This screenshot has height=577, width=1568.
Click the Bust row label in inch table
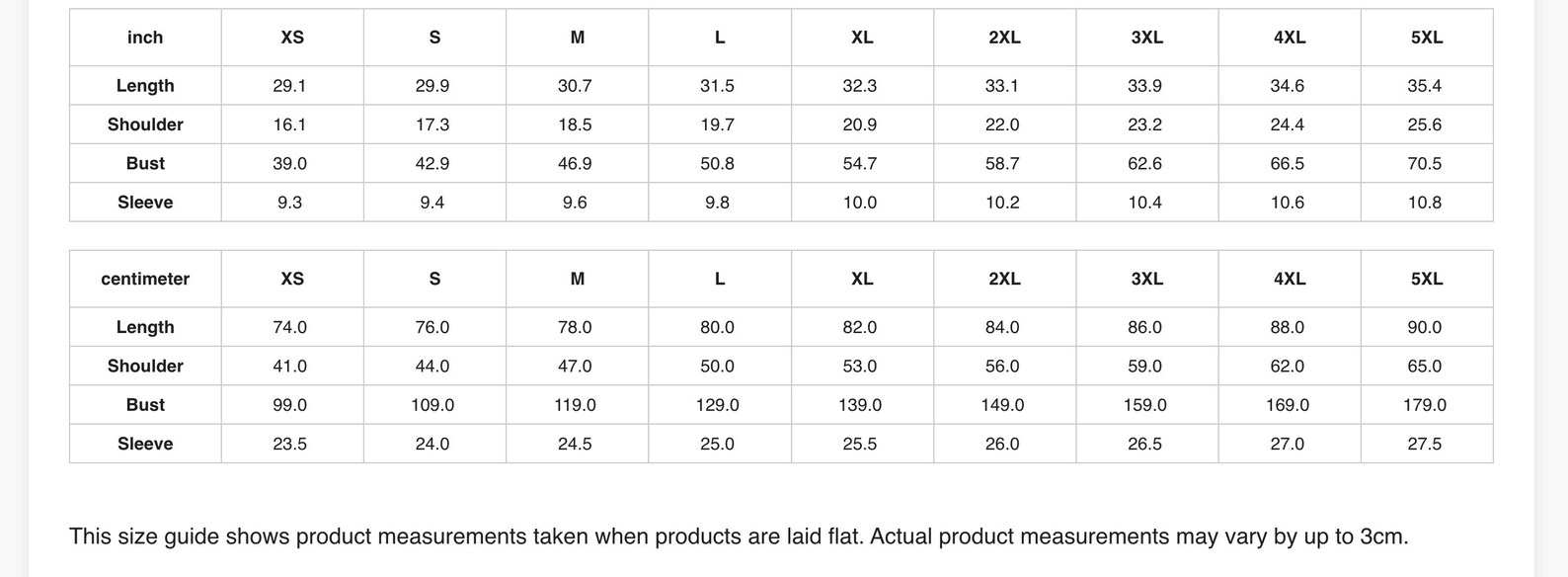[145, 163]
